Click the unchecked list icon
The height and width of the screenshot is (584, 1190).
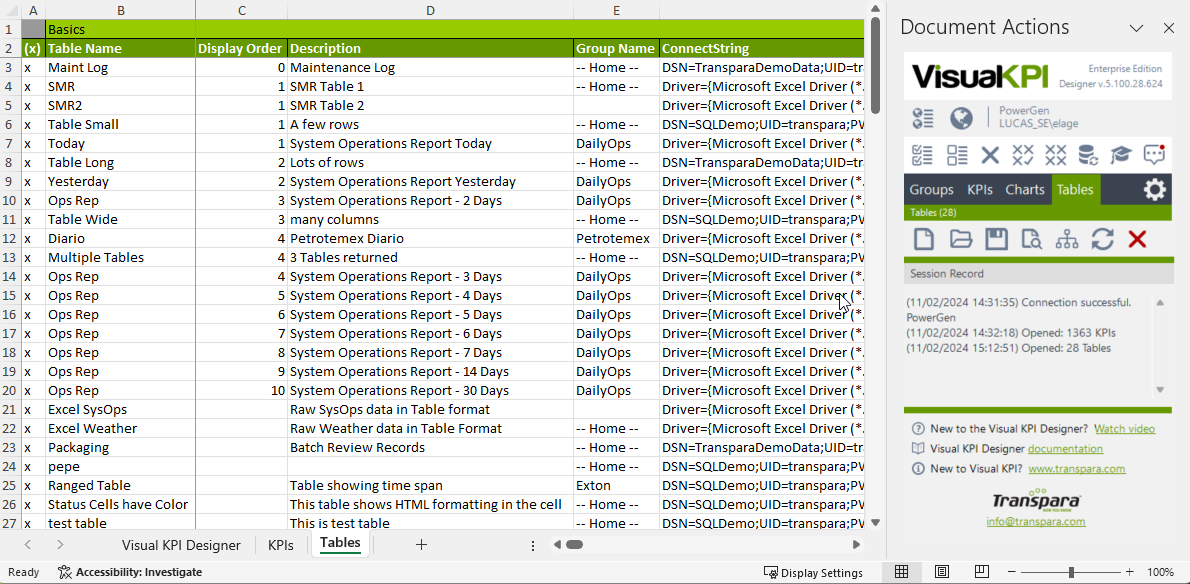coord(957,155)
